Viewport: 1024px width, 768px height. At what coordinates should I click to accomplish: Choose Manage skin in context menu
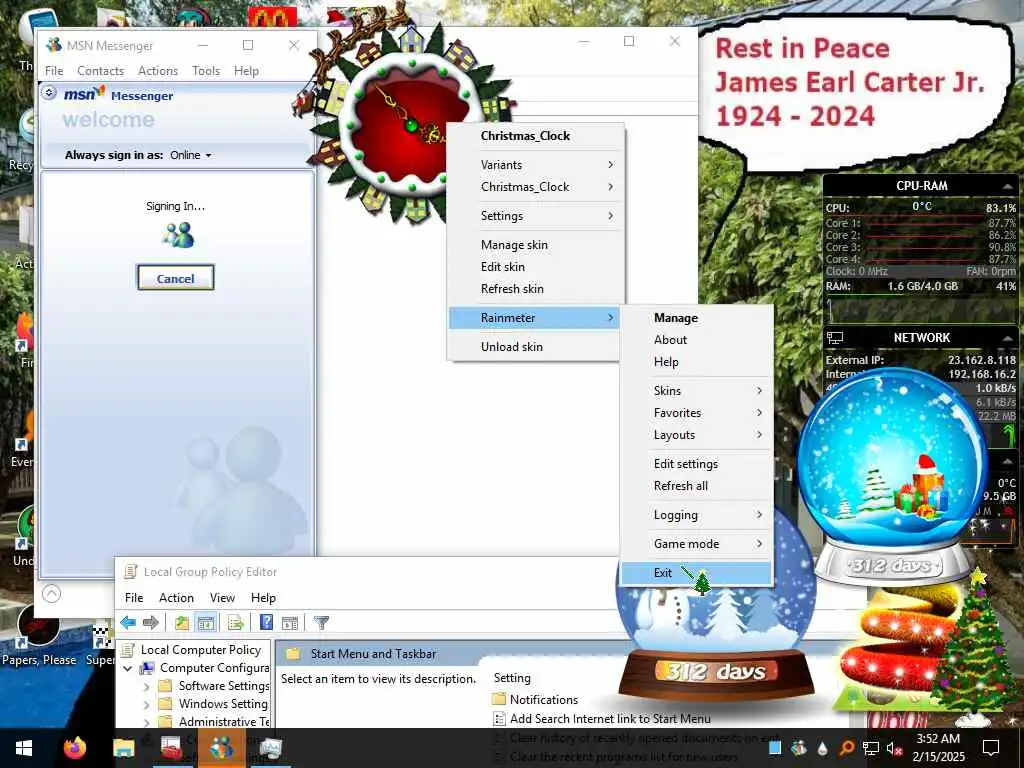(x=536, y=245)
